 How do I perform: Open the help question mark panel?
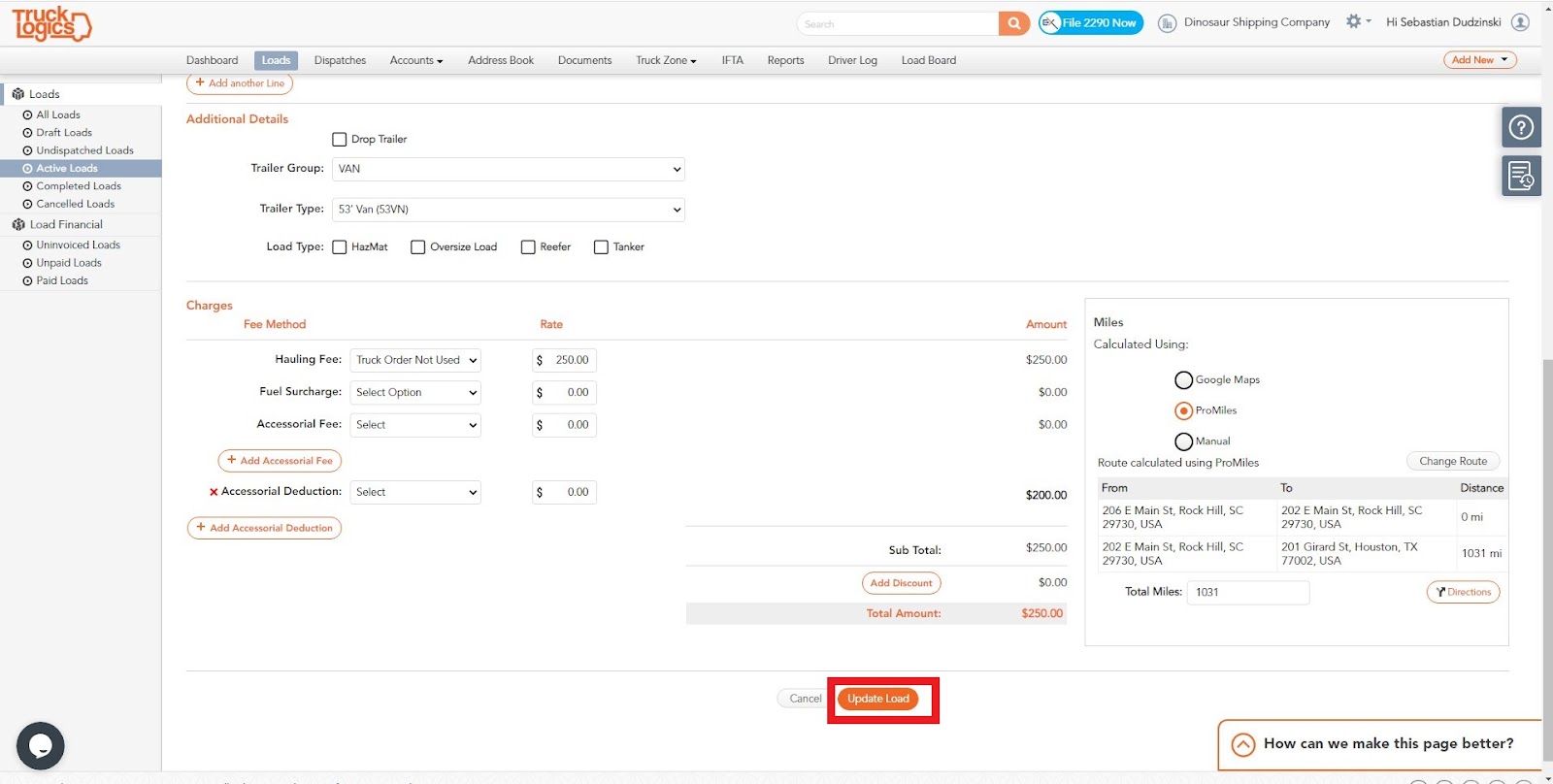pos(1521,127)
